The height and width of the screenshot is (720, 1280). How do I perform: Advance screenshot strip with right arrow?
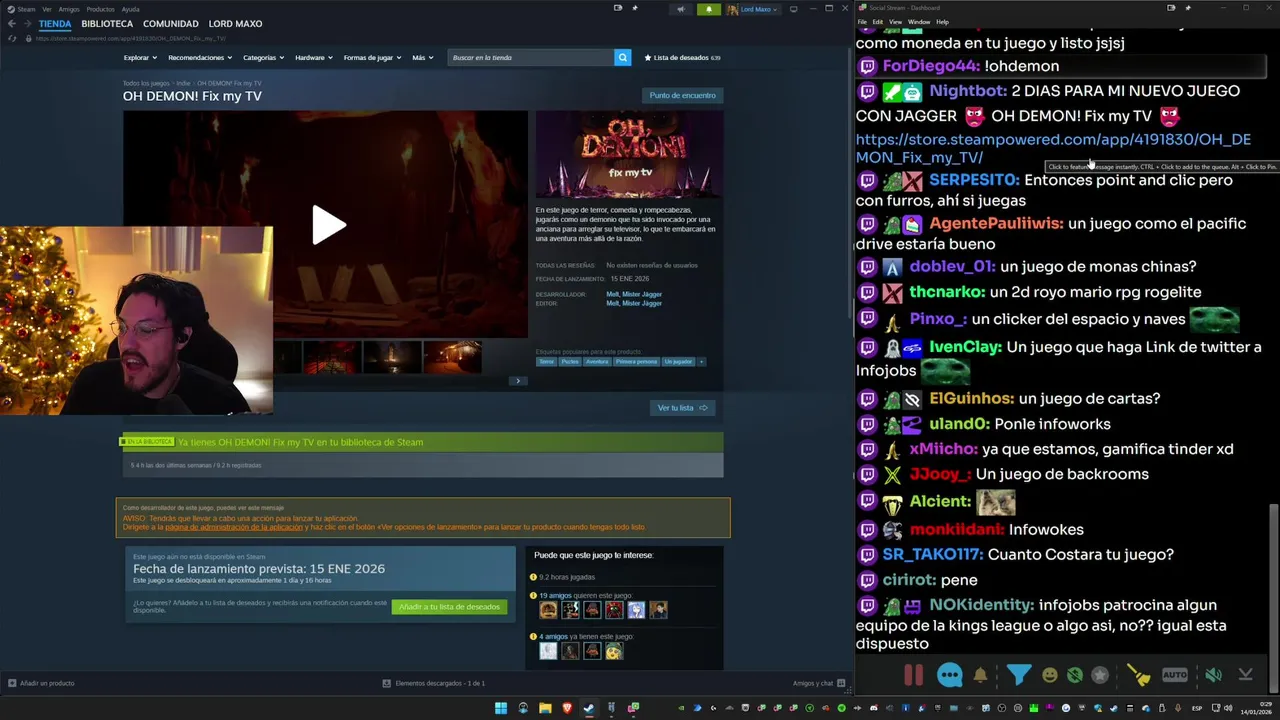click(x=517, y=380)
